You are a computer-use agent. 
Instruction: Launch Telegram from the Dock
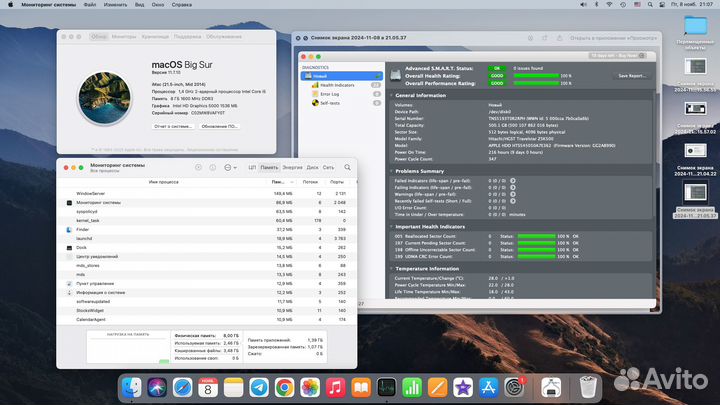[x=259, y=388]
